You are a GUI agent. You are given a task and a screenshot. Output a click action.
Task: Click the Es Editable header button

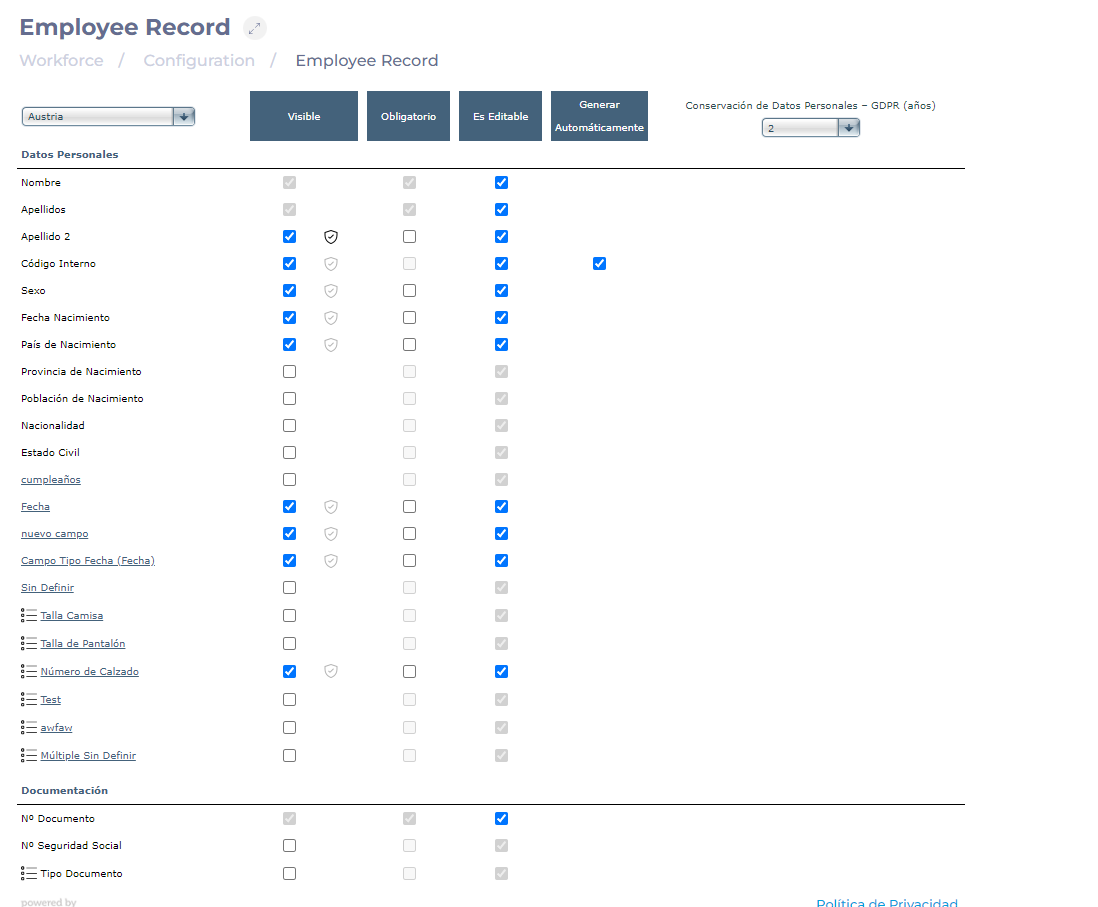click(500, 116)
